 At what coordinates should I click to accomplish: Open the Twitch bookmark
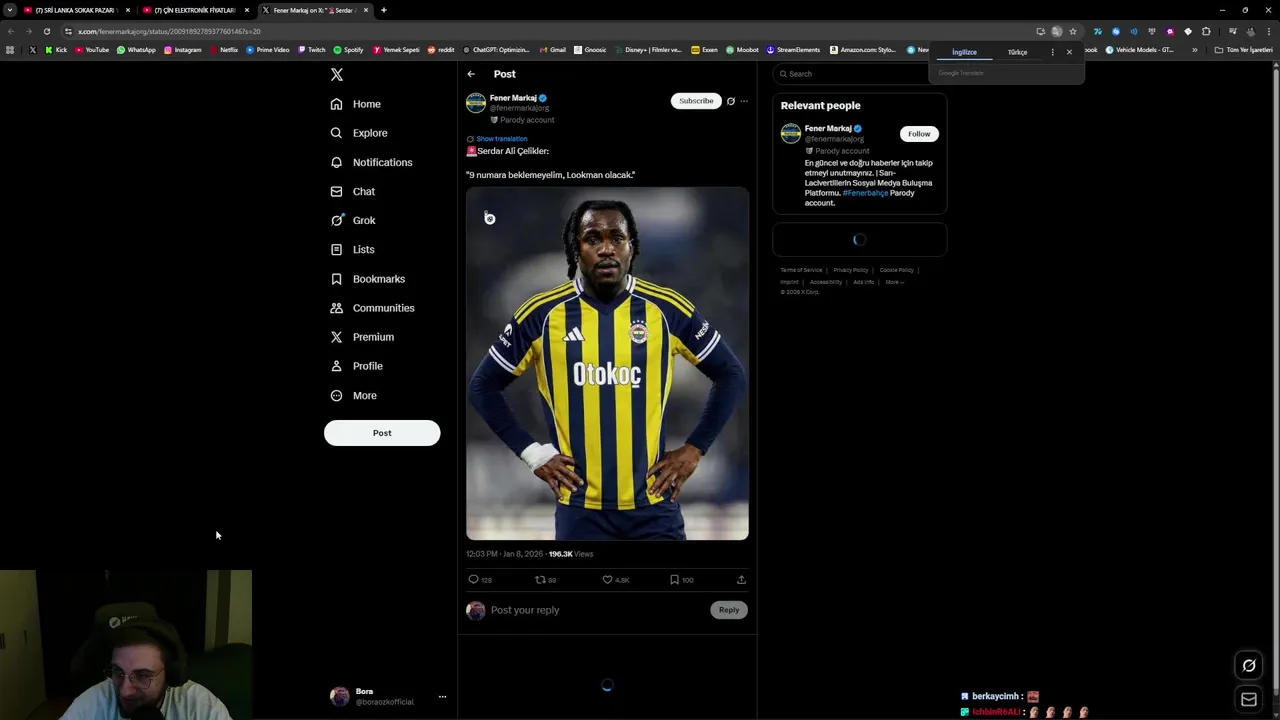coord(311,50)
